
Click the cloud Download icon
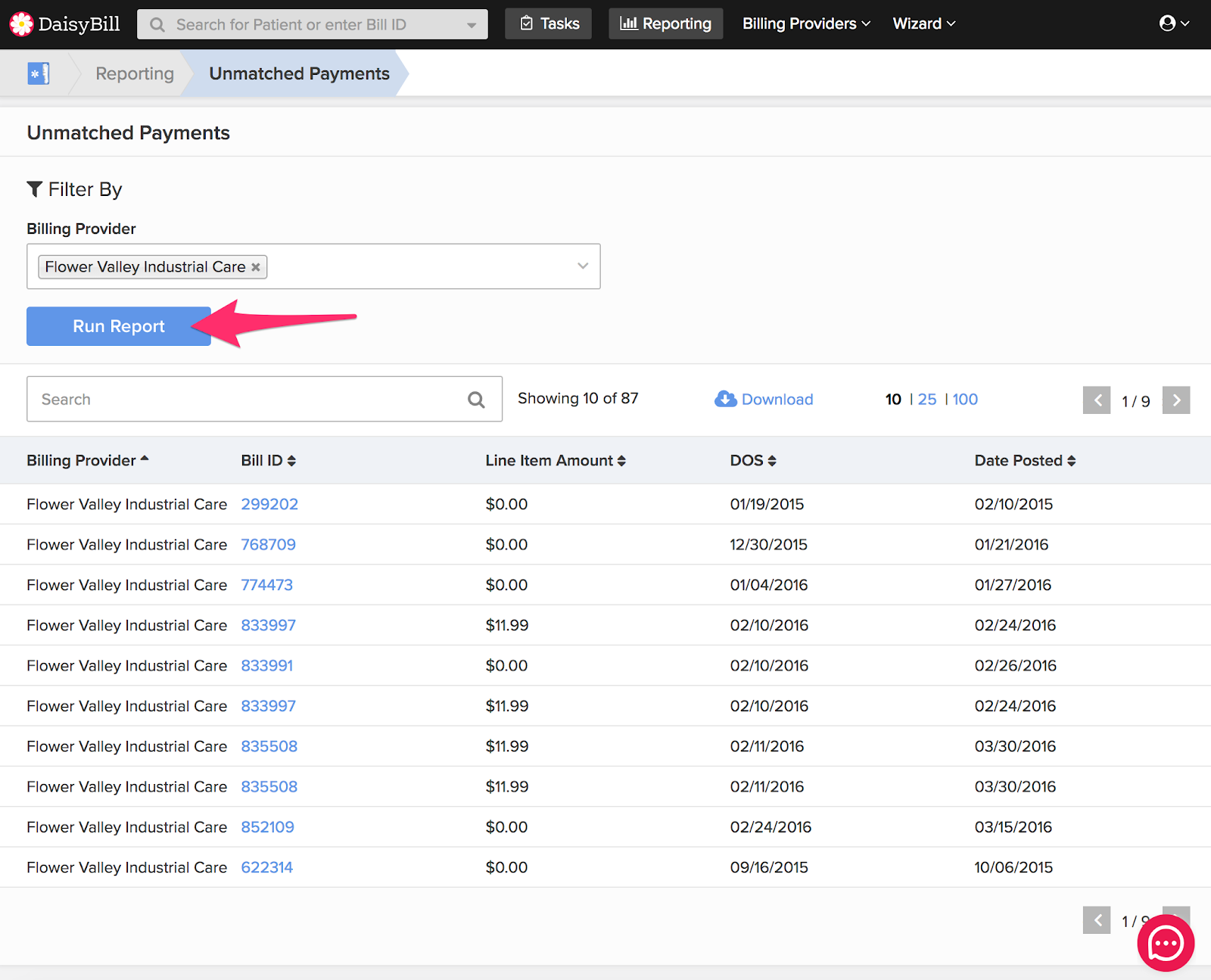tap(725, 399)
